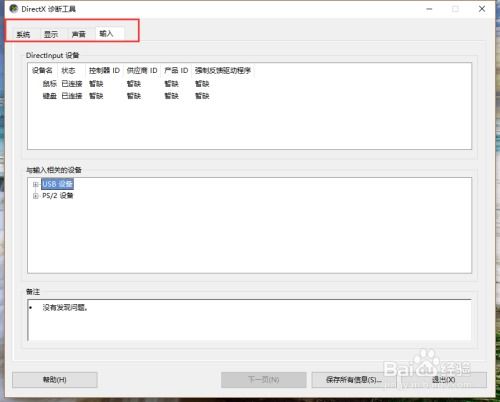
Task: Click the 帮助(H) button
Action: [55, 380]
